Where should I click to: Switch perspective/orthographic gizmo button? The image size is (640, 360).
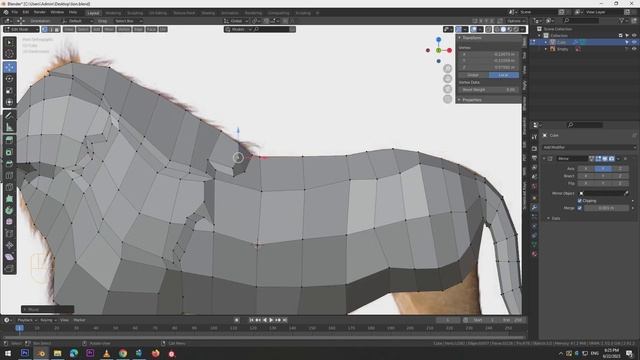448,99
